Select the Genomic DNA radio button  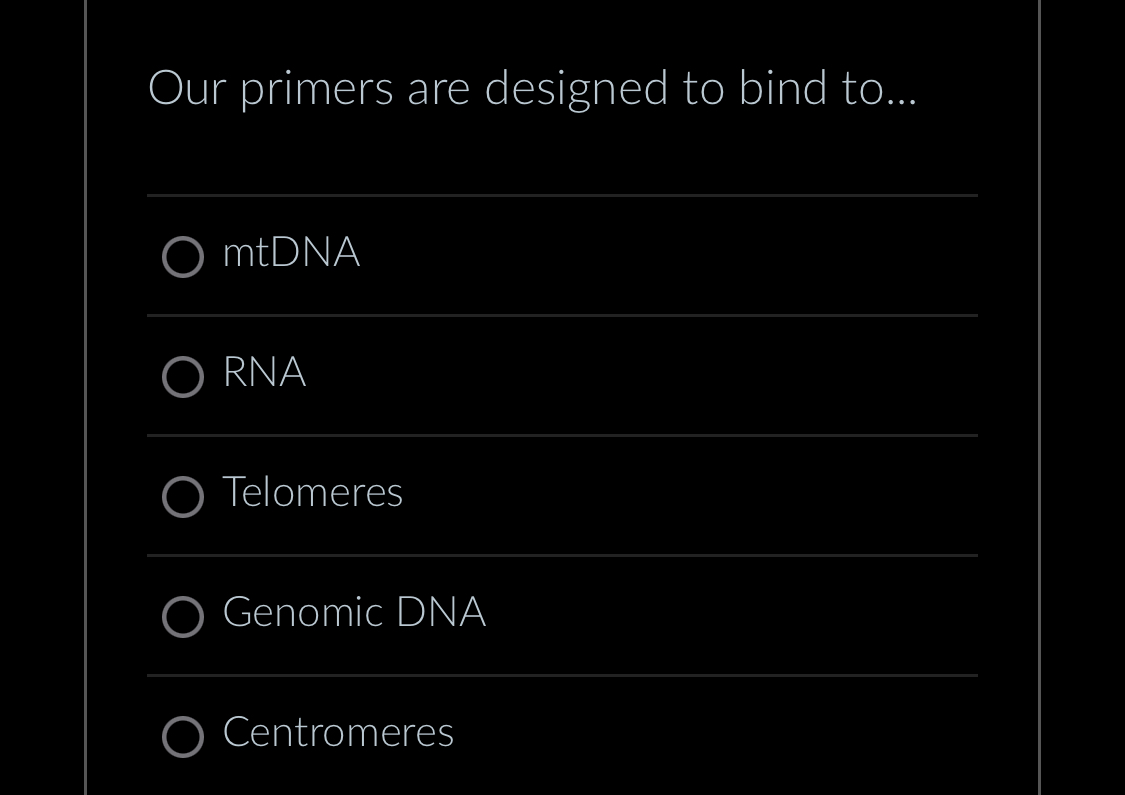[183, 617]
